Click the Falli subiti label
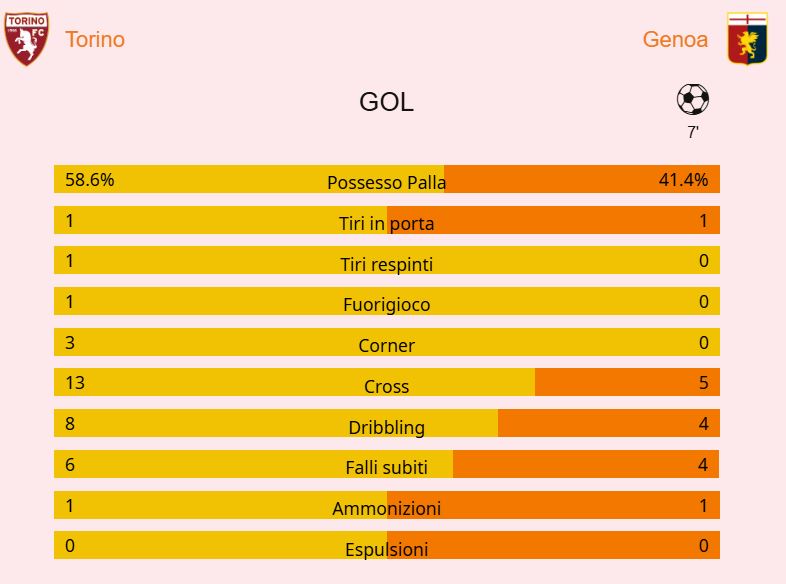 [386, 467]
